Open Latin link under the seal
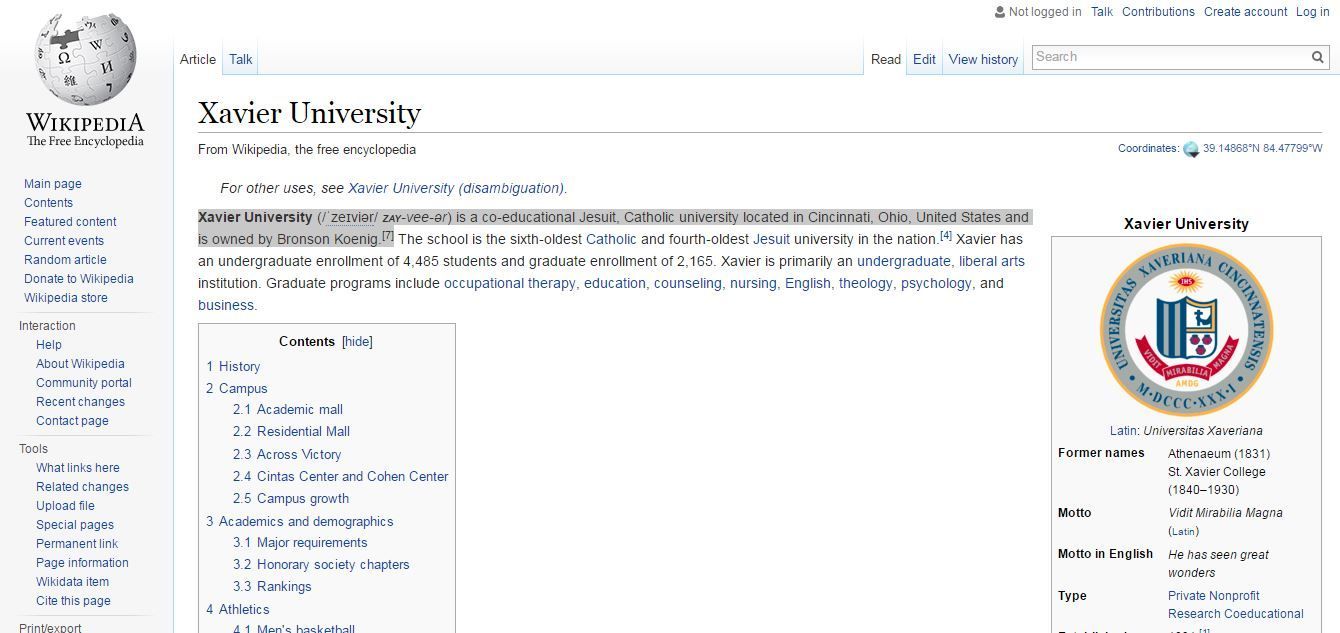Viewport: 1340px width, 633px height. point(1123,431)
